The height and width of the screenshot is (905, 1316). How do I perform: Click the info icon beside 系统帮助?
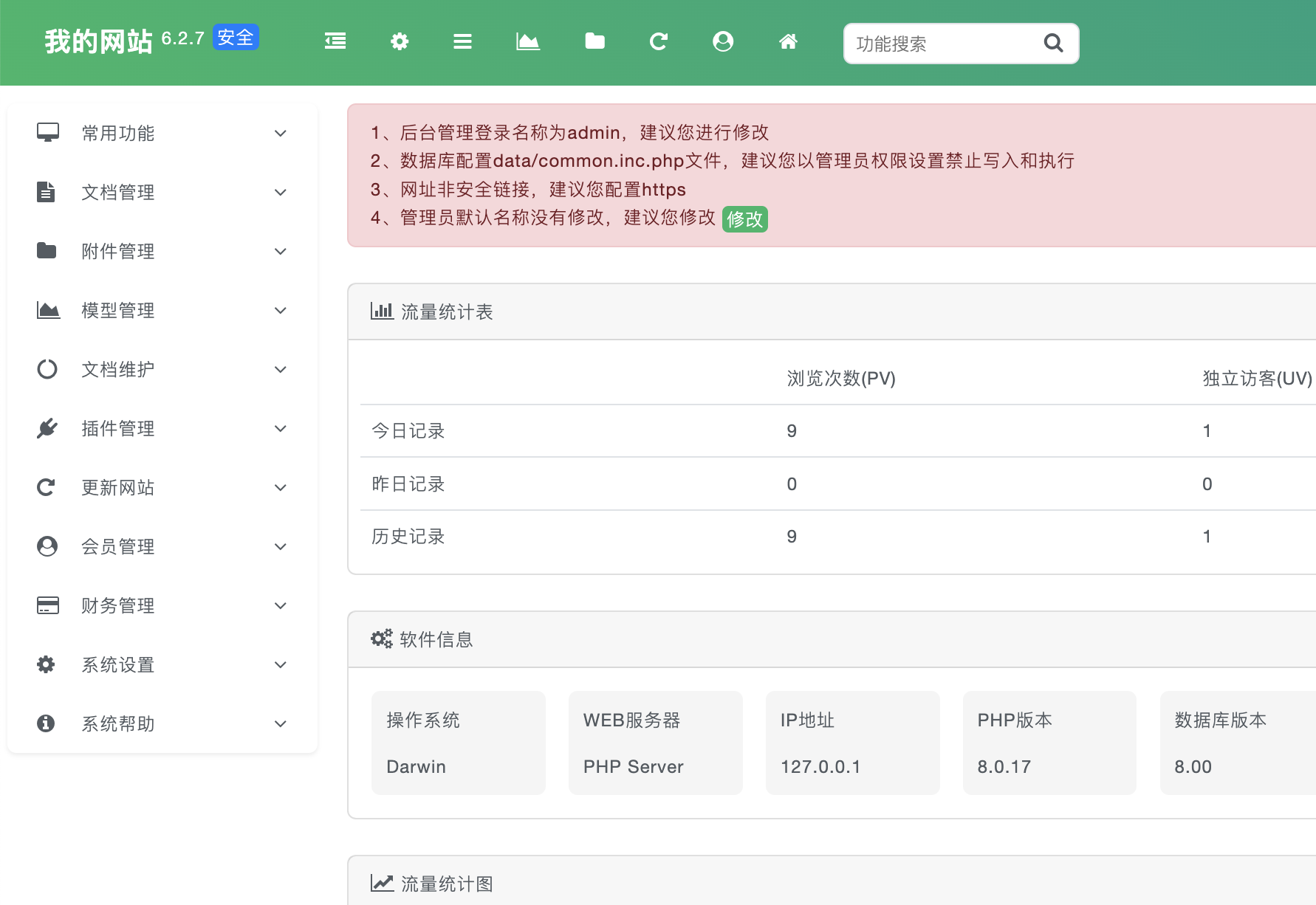point(46,723)
